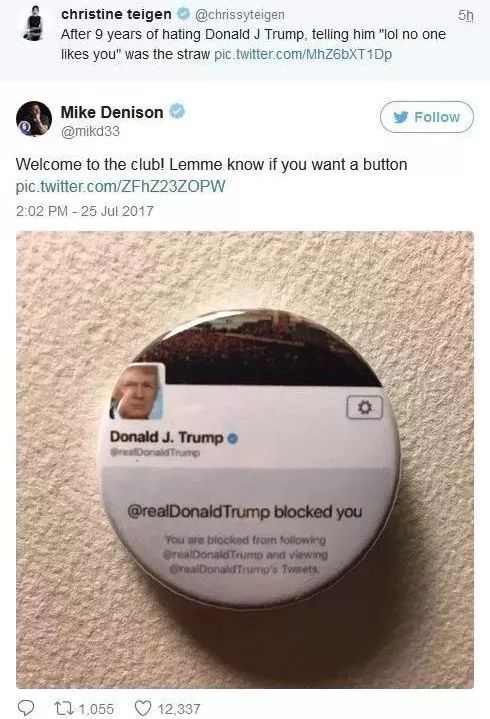Open the Mike Denison display name
This screenshot has height=719, width=490.
(112, 112)
